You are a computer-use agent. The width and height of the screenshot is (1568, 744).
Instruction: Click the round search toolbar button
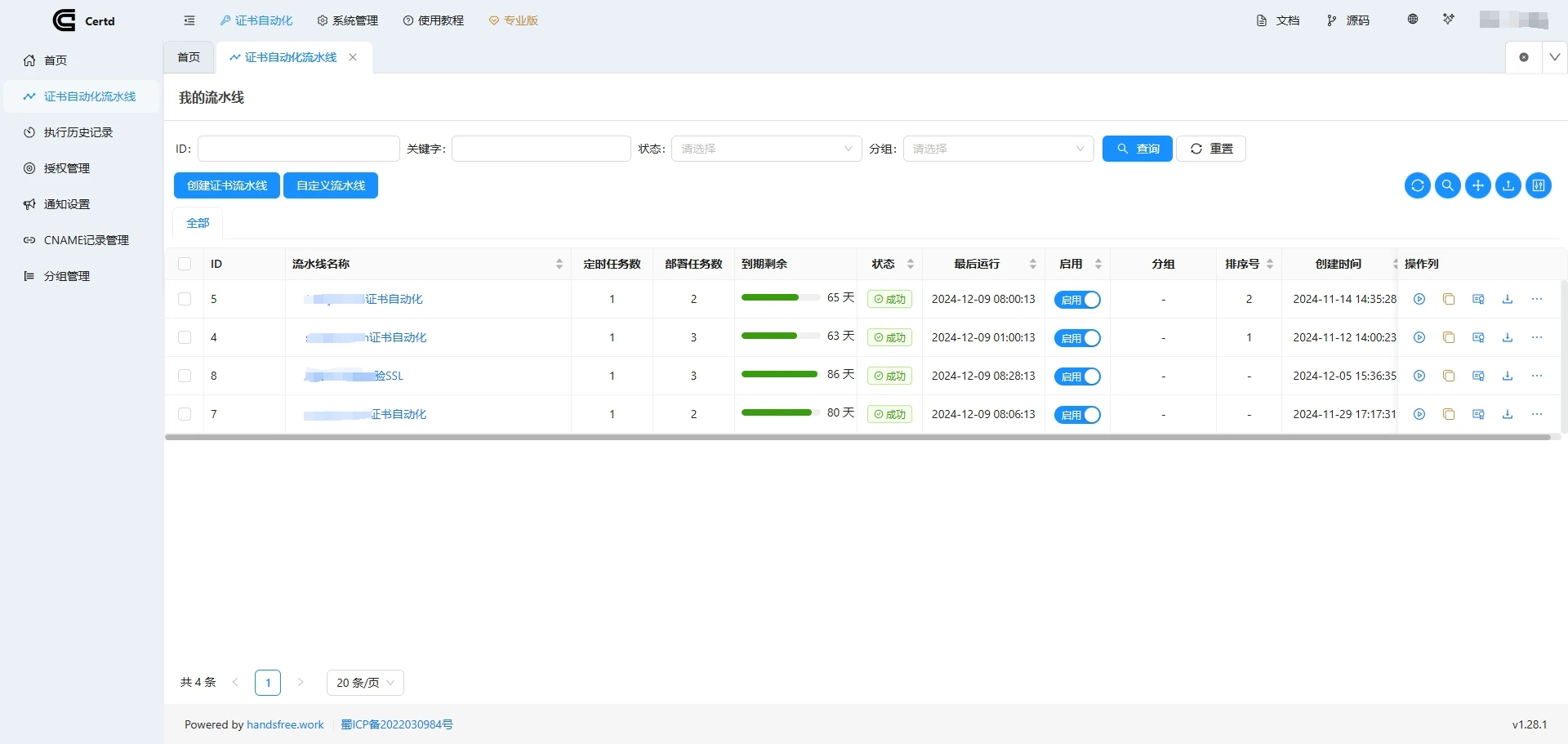[1448, 185]
